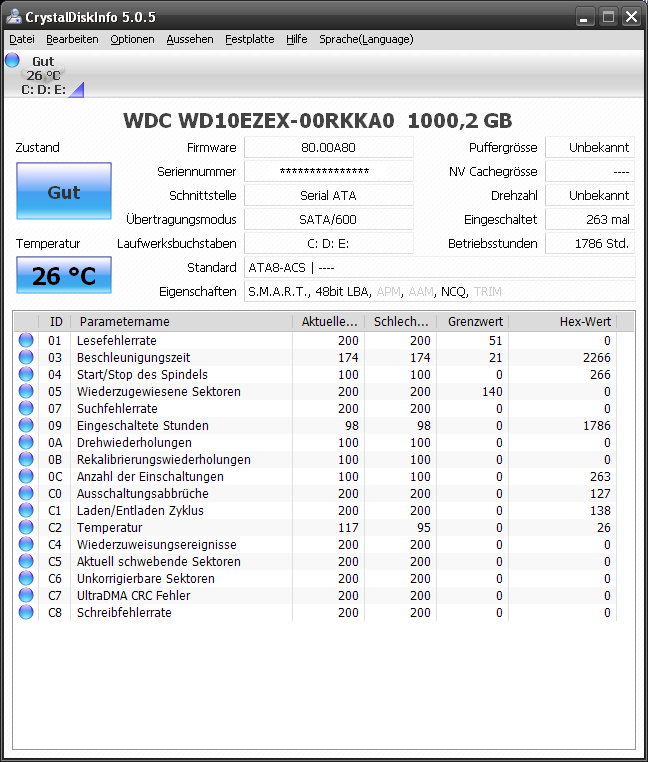Screen dimensions: 648x762
Task: Minimize the CrystalDiskInfo window
Action: click(x=584, y=17)
